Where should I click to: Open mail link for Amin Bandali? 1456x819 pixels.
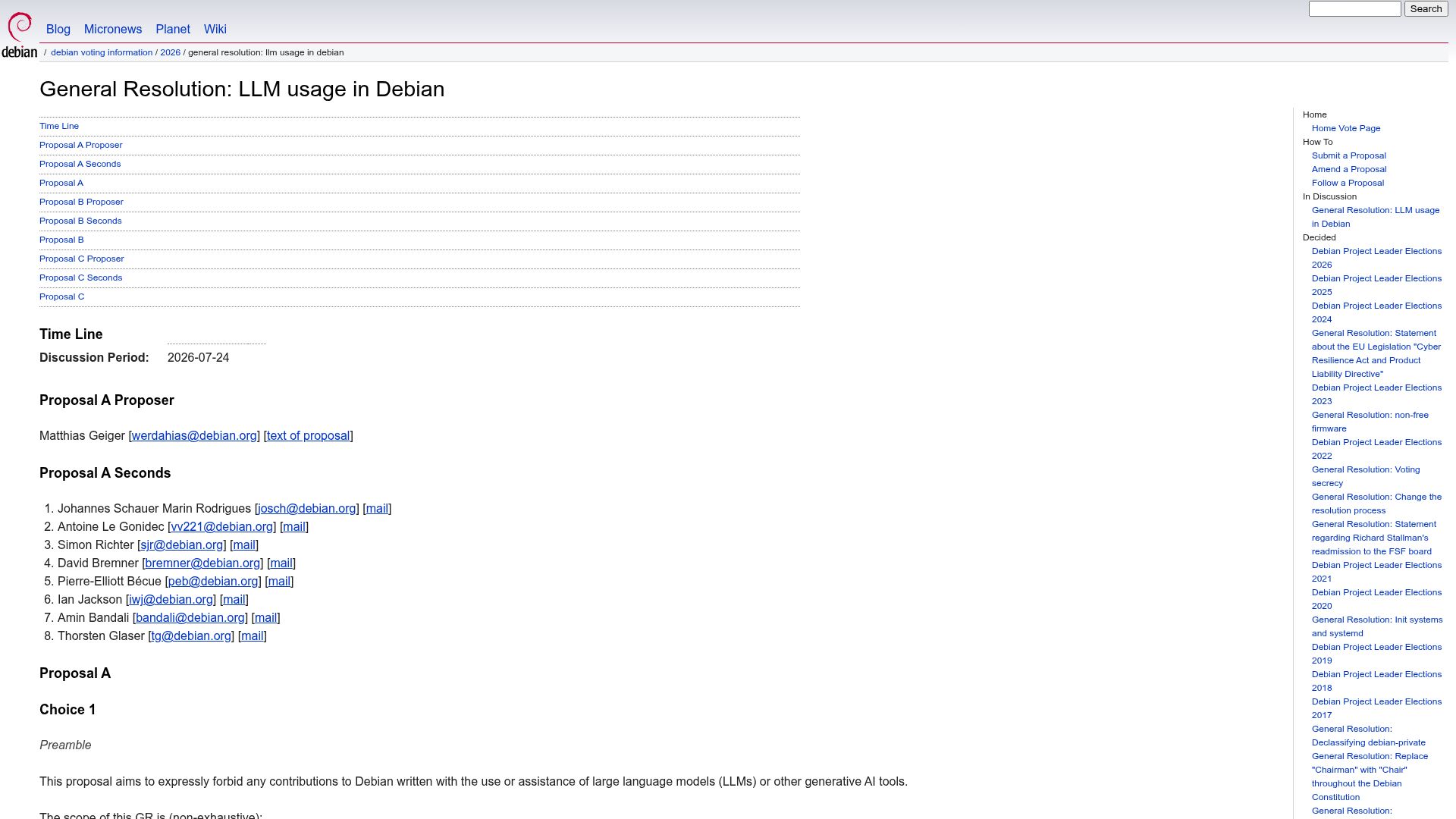click(x=265, y=617)
